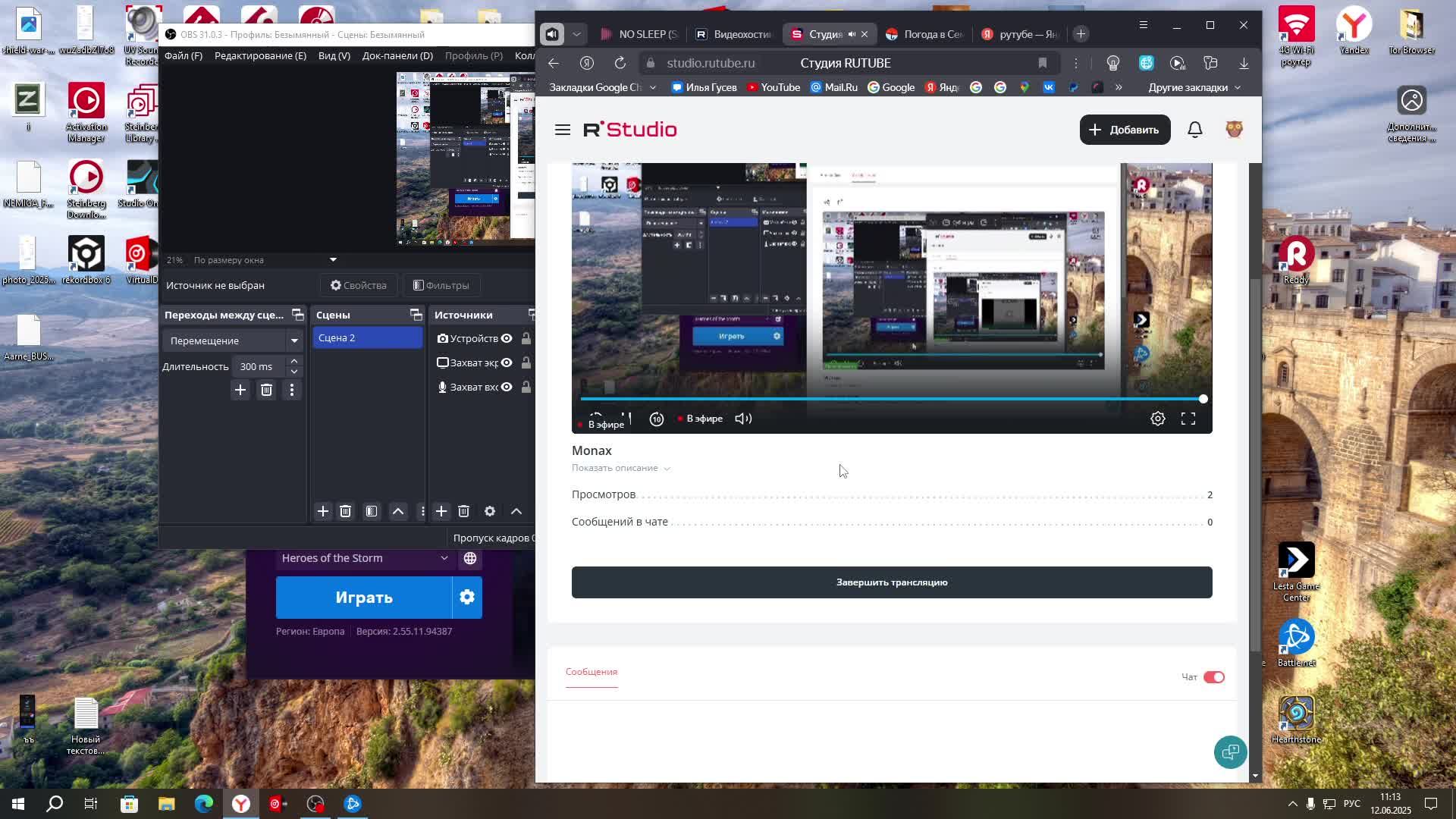Open the Вид (V) menu in OBS
Screen dimensions: 1456x819
pyautogui.click(x=334, y=55)
